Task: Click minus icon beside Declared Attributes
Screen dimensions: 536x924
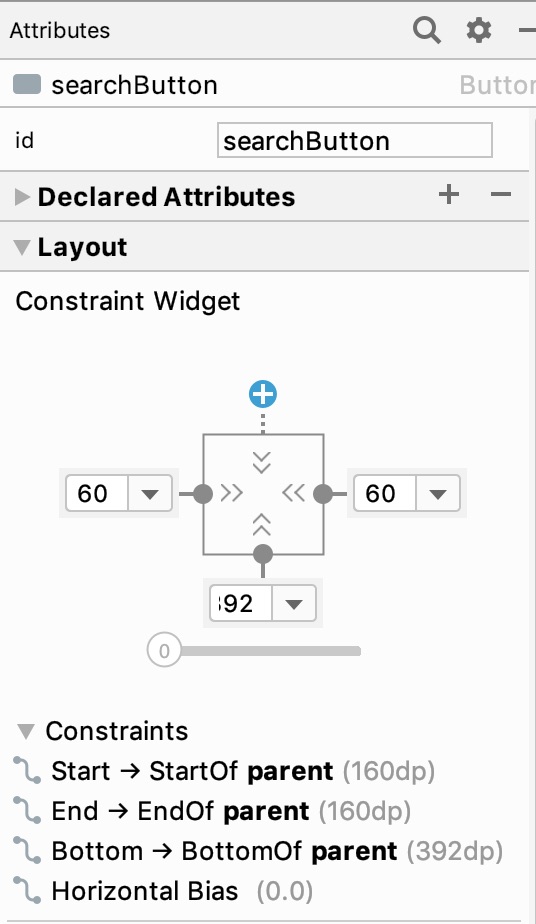Action: 501,194
